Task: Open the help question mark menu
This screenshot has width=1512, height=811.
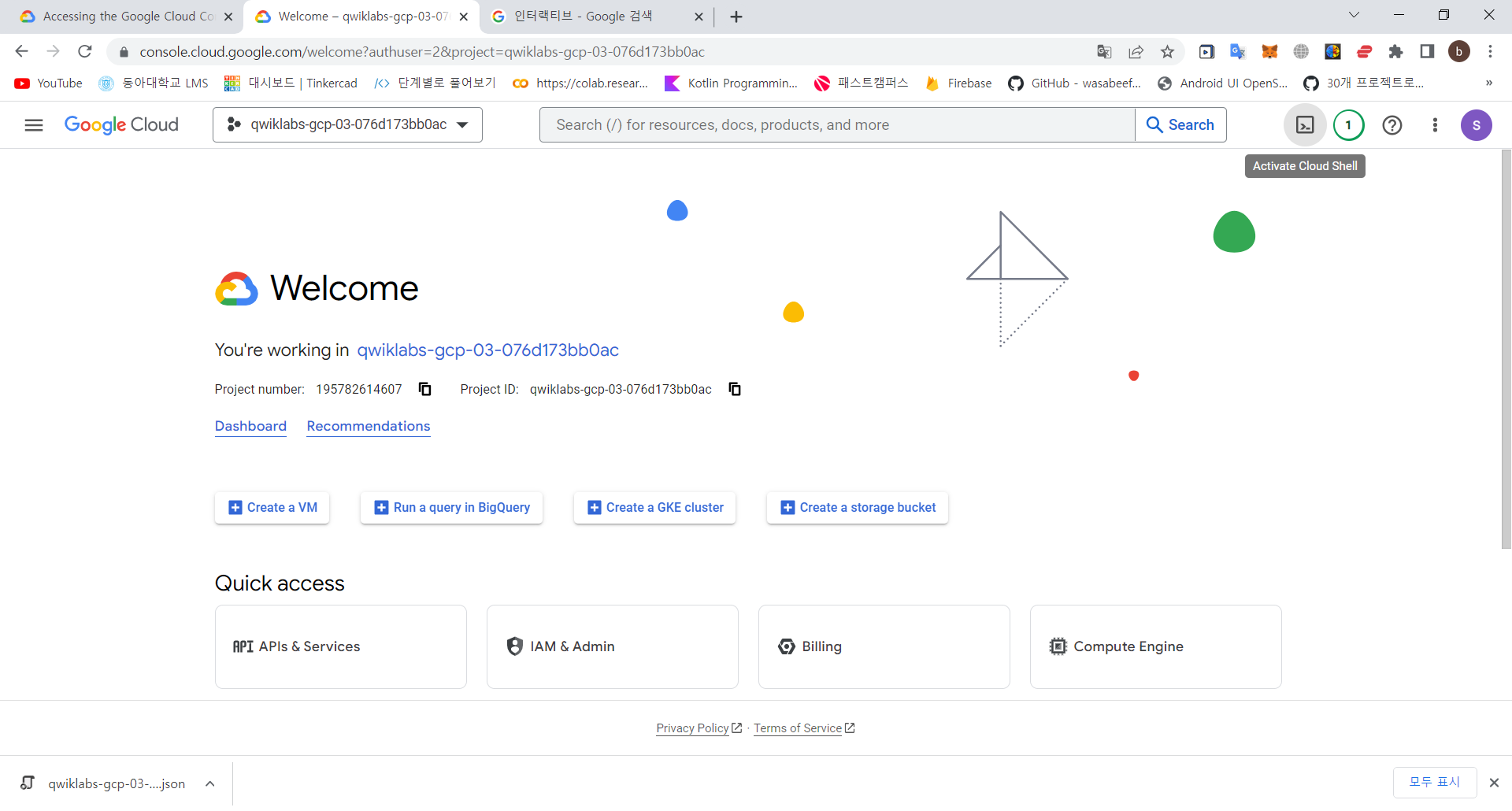Action: click(1392, 125)
